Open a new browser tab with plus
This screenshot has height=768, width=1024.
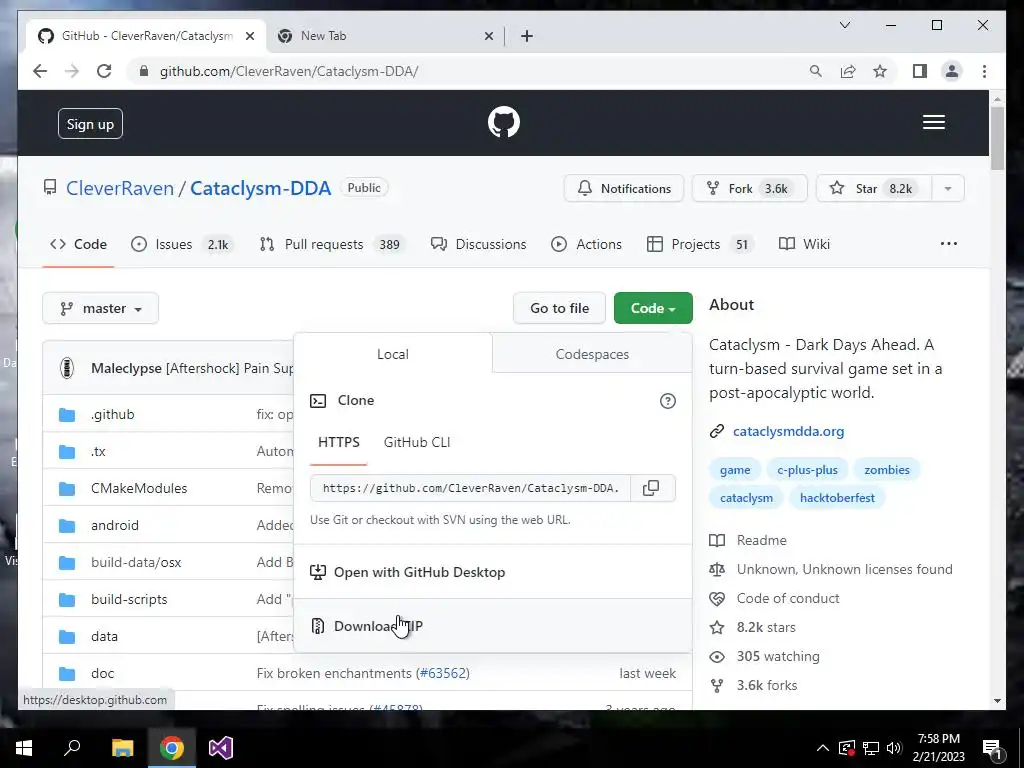pyautogui.click(x=526, y=36)
